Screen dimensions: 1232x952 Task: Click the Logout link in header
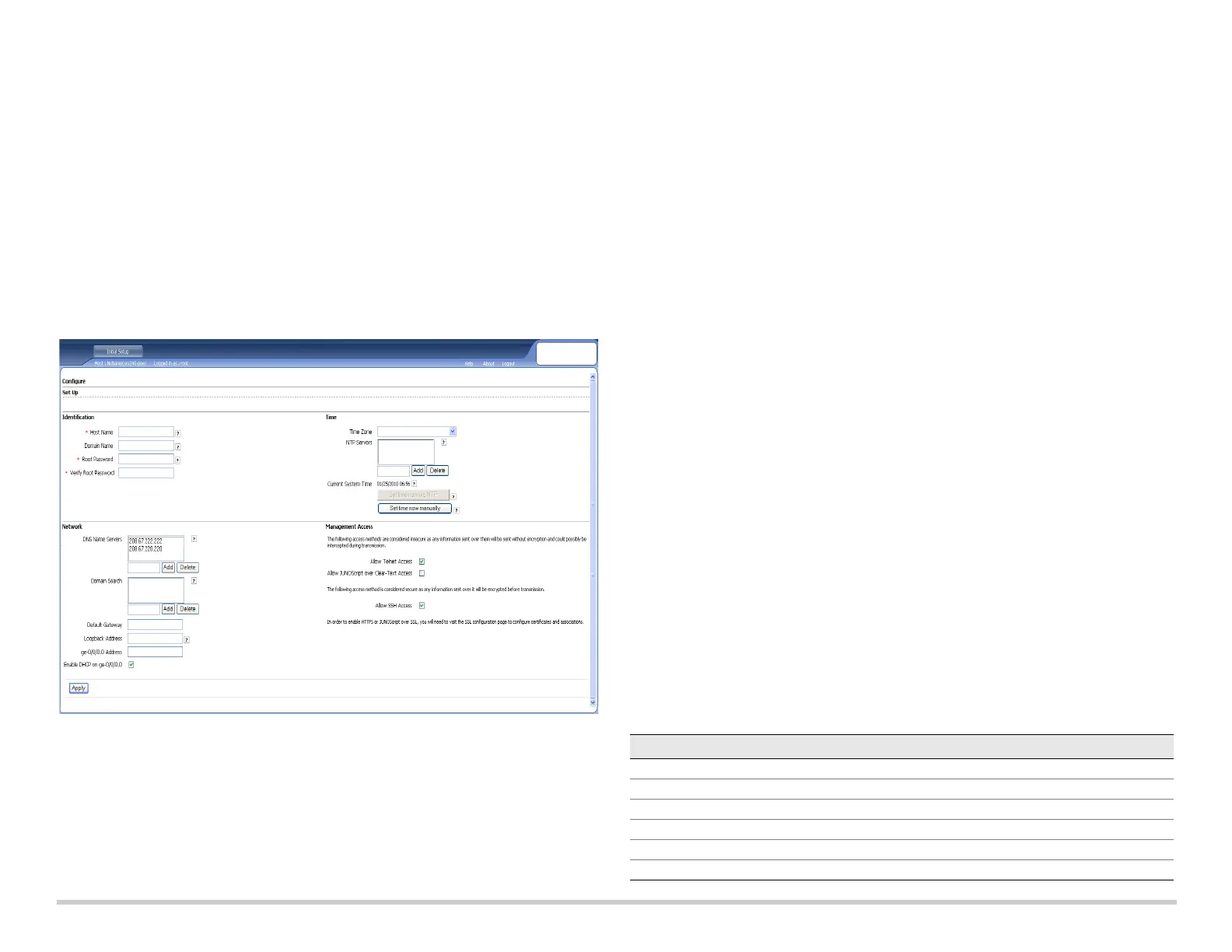pos(508,364)
